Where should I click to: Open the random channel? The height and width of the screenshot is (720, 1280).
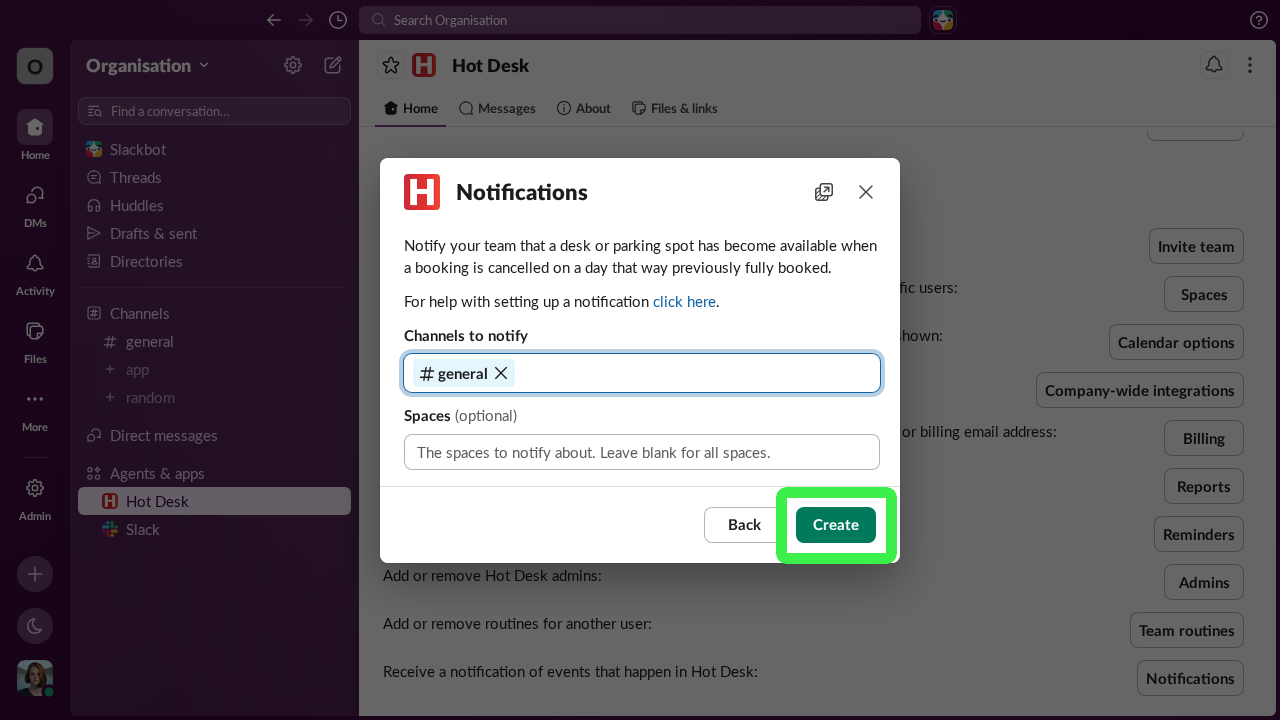tap(214, 397)
